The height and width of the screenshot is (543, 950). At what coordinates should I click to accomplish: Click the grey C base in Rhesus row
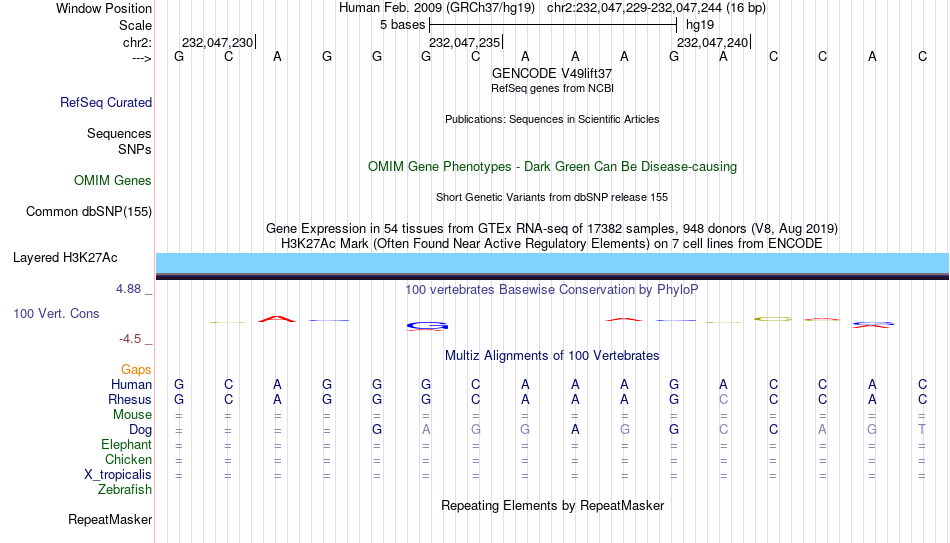pos(723,400)
